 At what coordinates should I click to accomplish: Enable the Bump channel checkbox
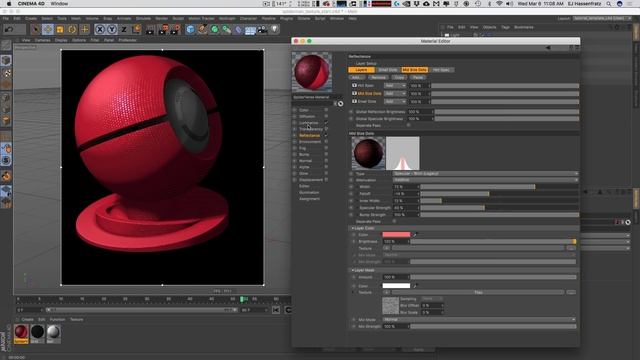[326, 155]
